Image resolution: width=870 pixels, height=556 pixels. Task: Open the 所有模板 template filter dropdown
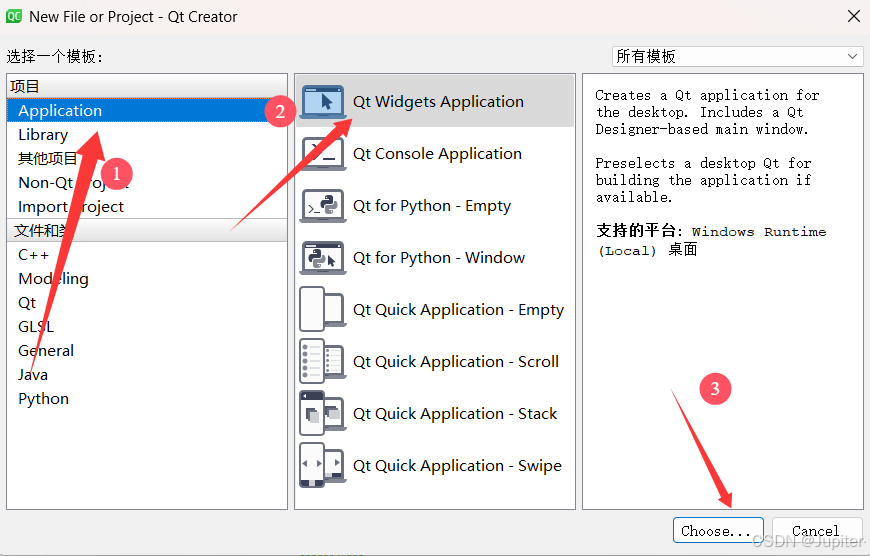737,56
